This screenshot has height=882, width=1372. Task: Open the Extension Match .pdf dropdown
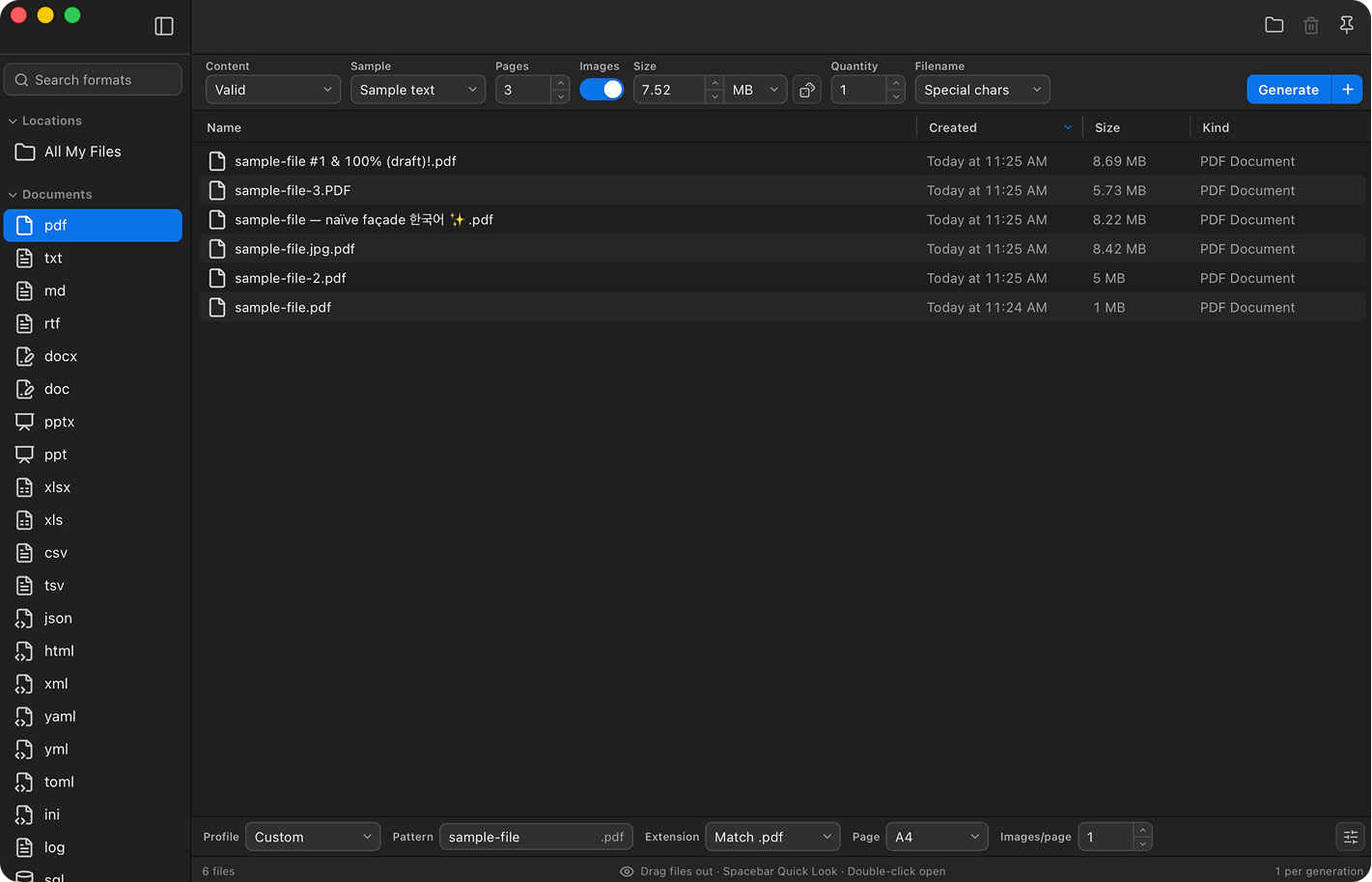[772, 837]
